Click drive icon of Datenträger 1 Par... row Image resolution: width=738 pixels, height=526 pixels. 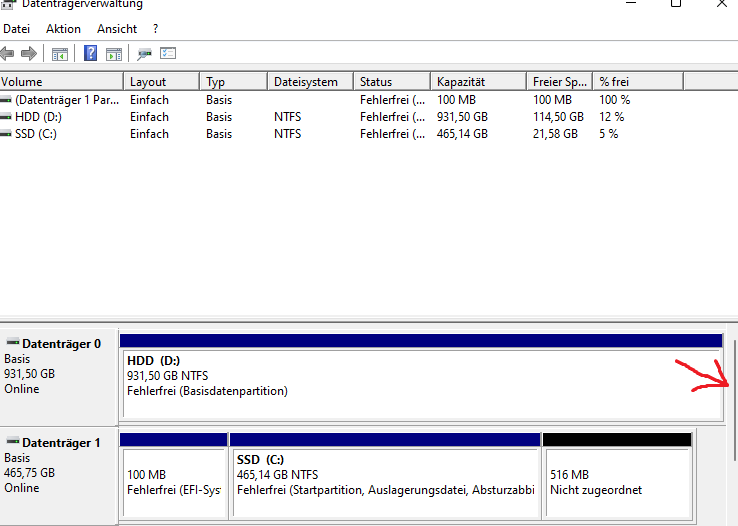(6, 100)
